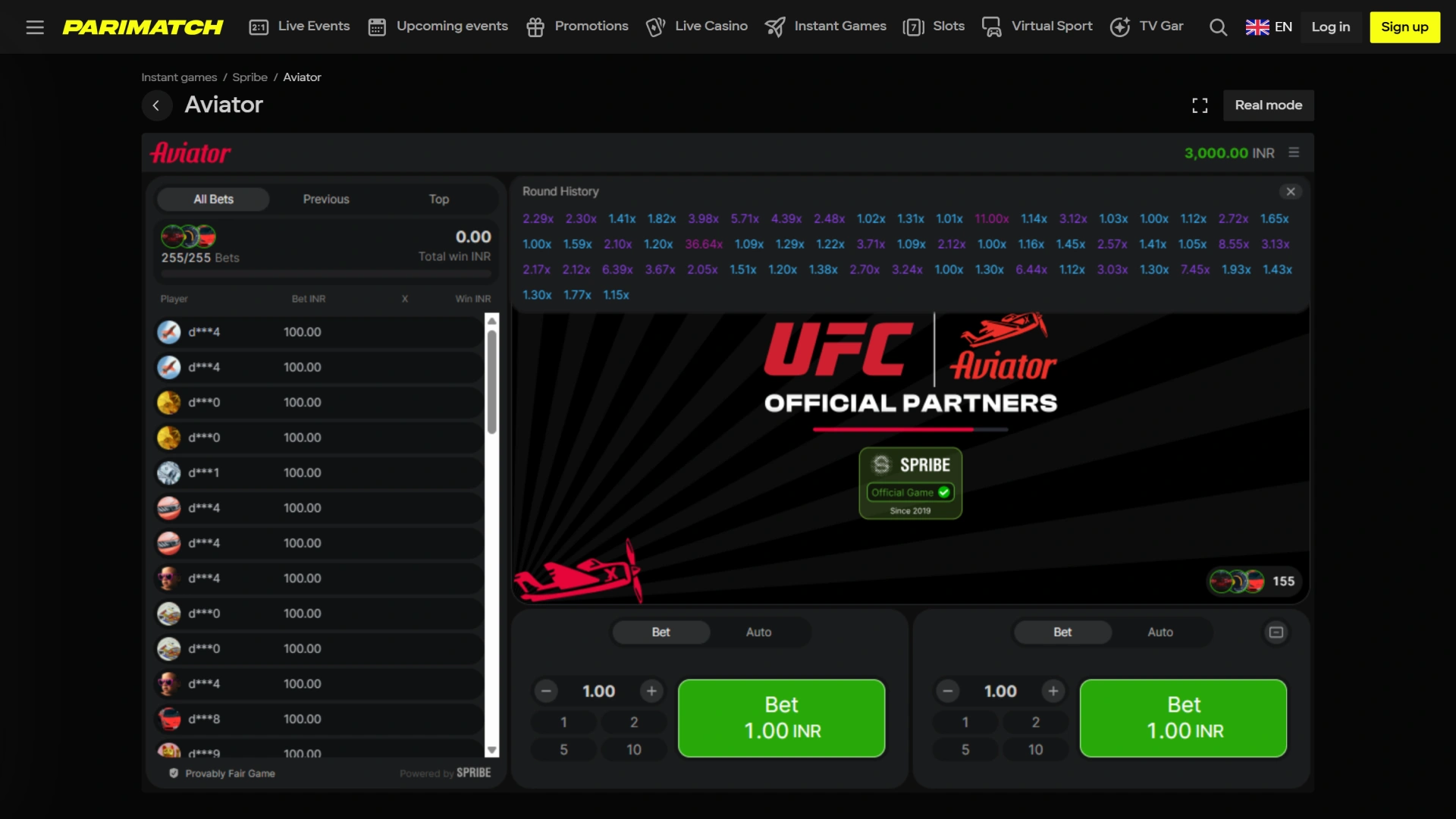Screen dimensions: 1456x819
Task: Click the back arrow beside Aviator title
Action: (x=157, y=105)
